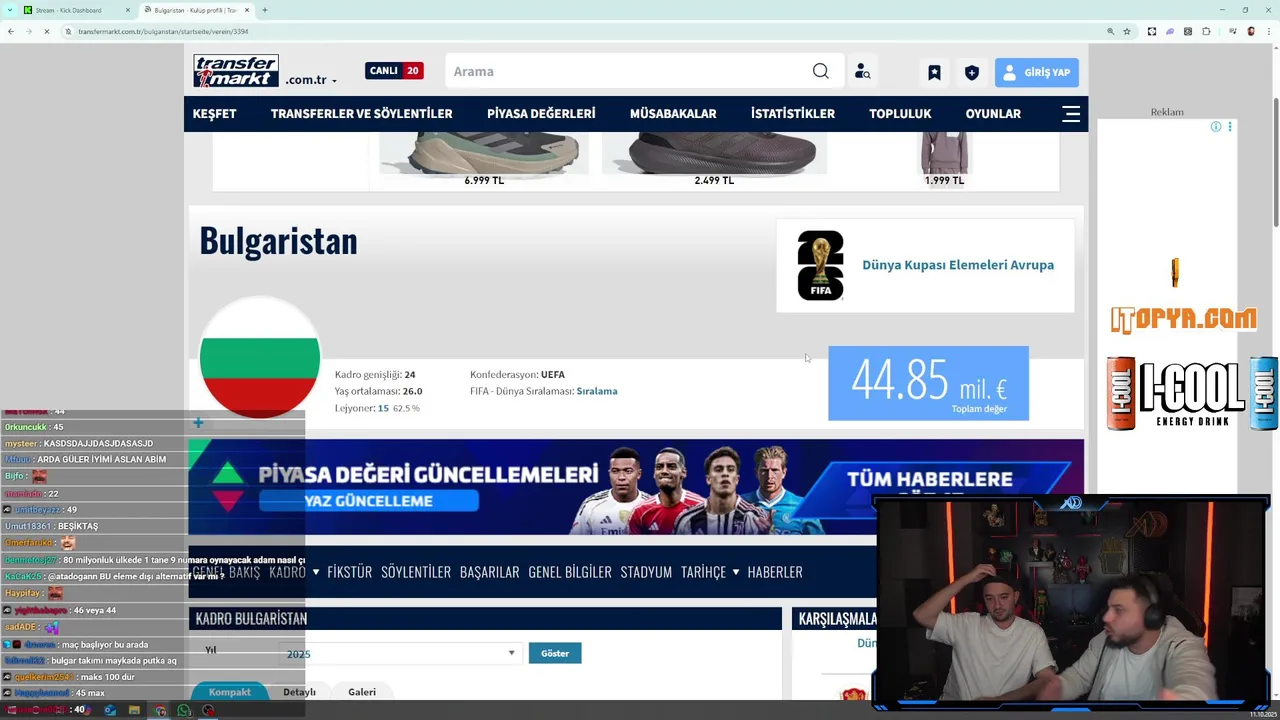1280x720 pixels.
Task: Open the İSTATİSTİKLER menu
Action: pos(793,114)
